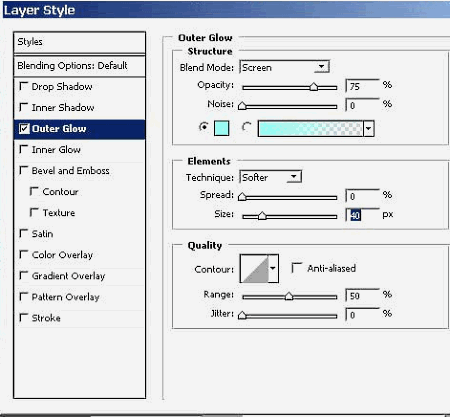
Task: Click the Noise slider handle
Action: pos(242,106)
